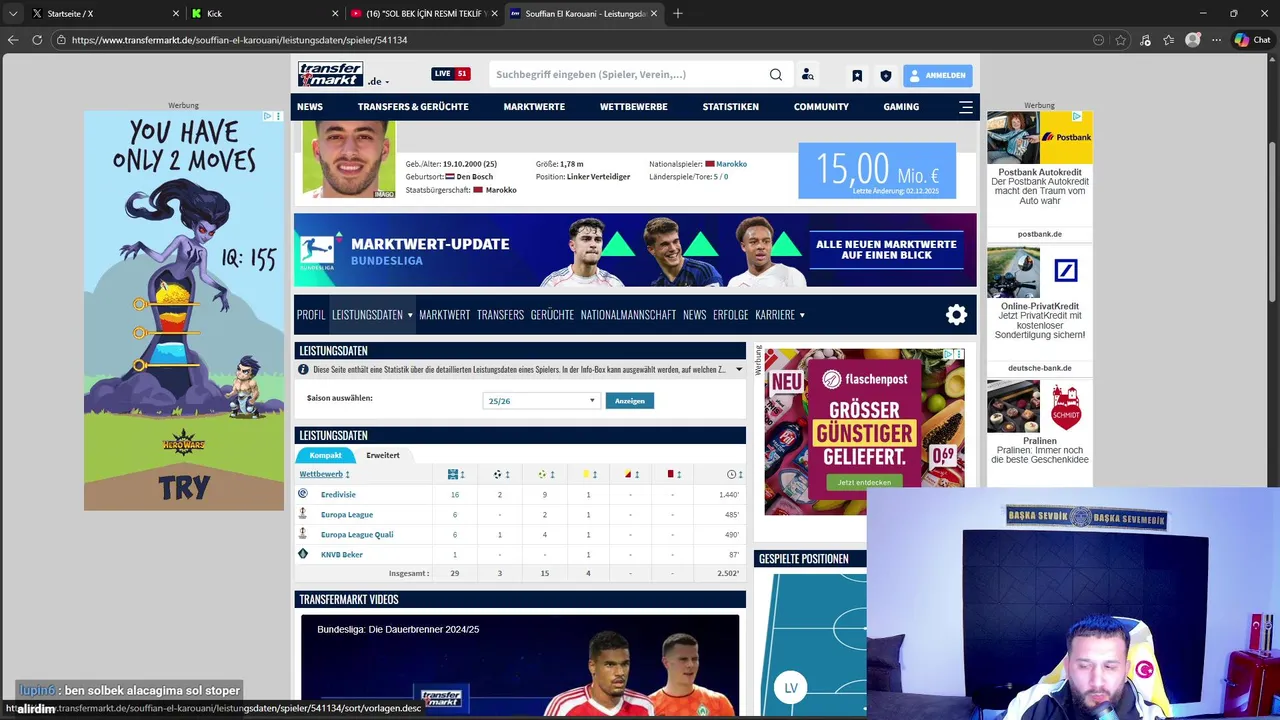Click the Anzeigen button
The height and width of the screenshot is (720, 1280).
(x=629, y=401)
